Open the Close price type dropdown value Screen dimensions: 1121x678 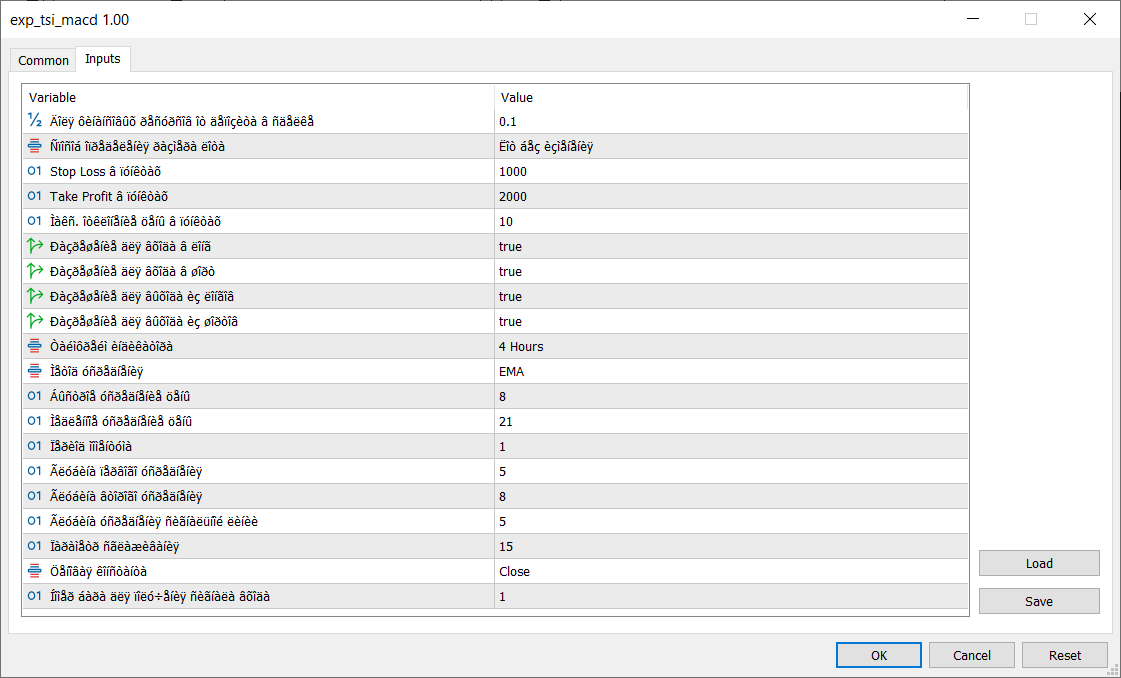point(730,571)
